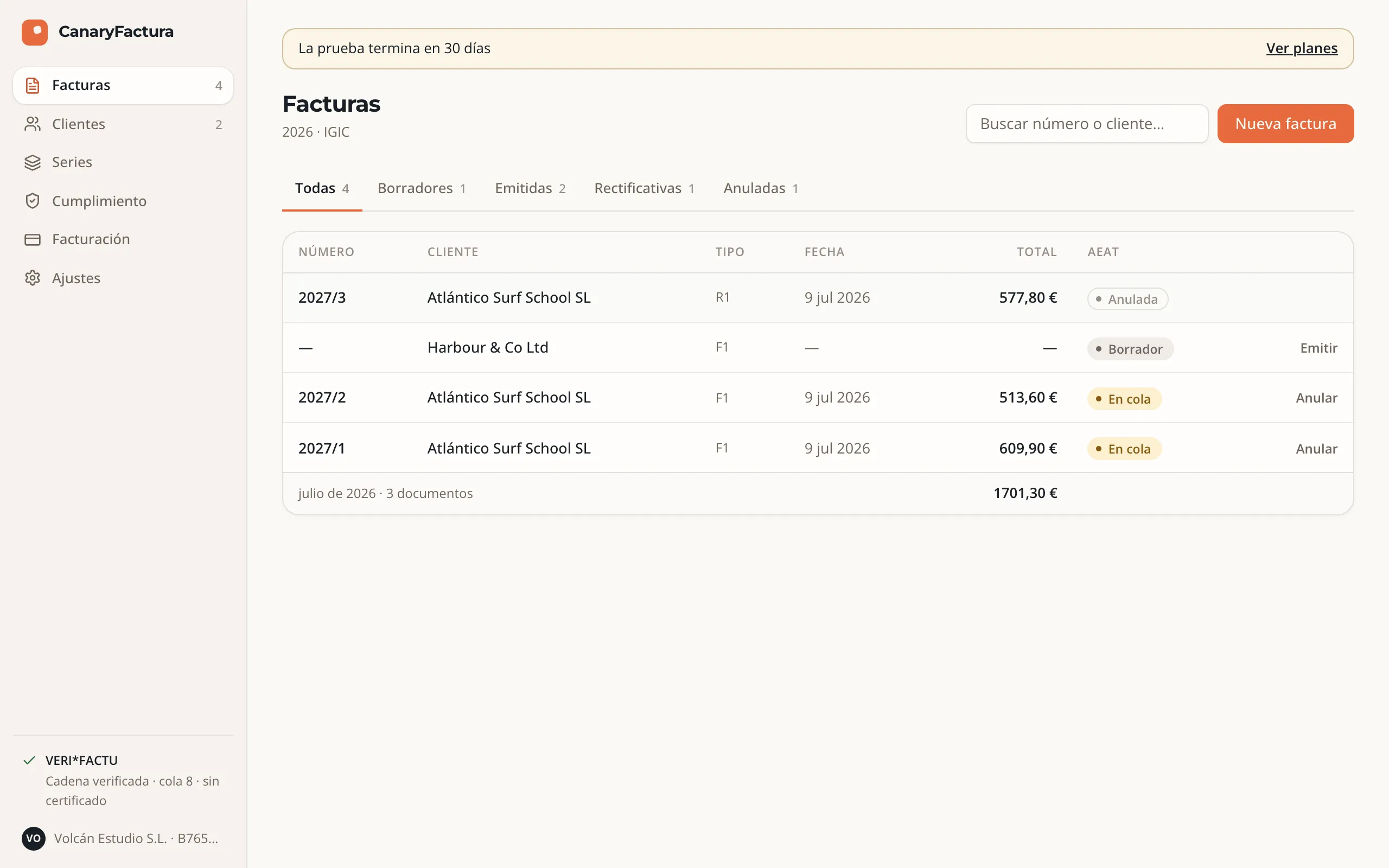Switch to the Borradores tab

[x=422, y=188]
